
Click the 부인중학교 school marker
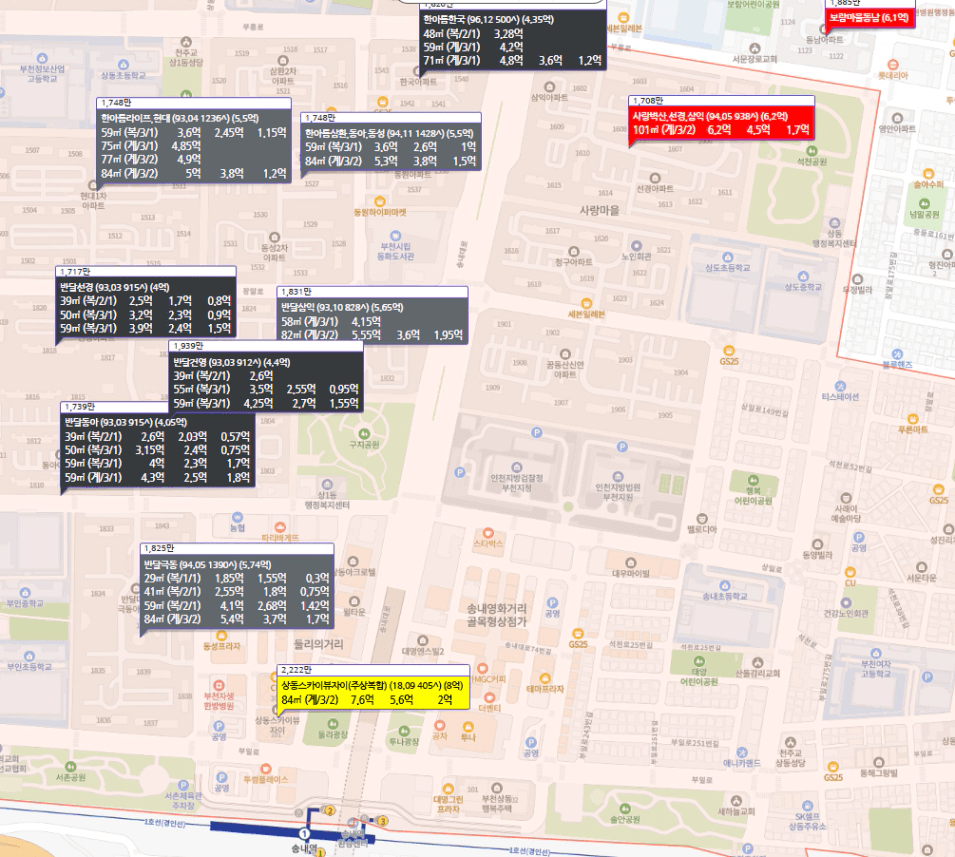click(x=25, y=593)
